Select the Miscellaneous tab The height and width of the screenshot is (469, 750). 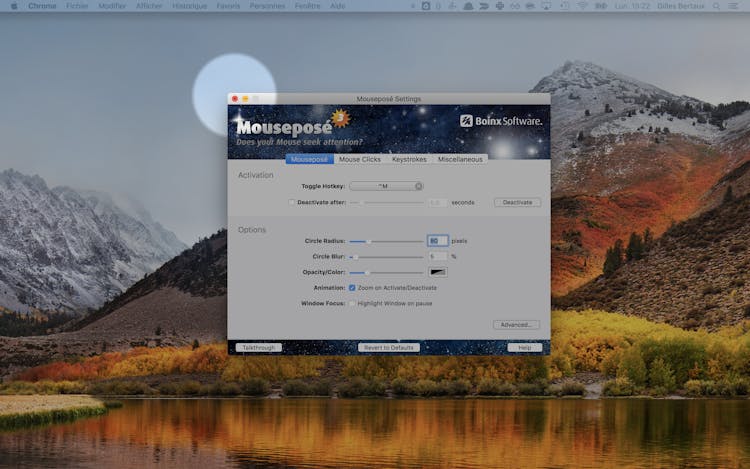click(x=460, y=159)
